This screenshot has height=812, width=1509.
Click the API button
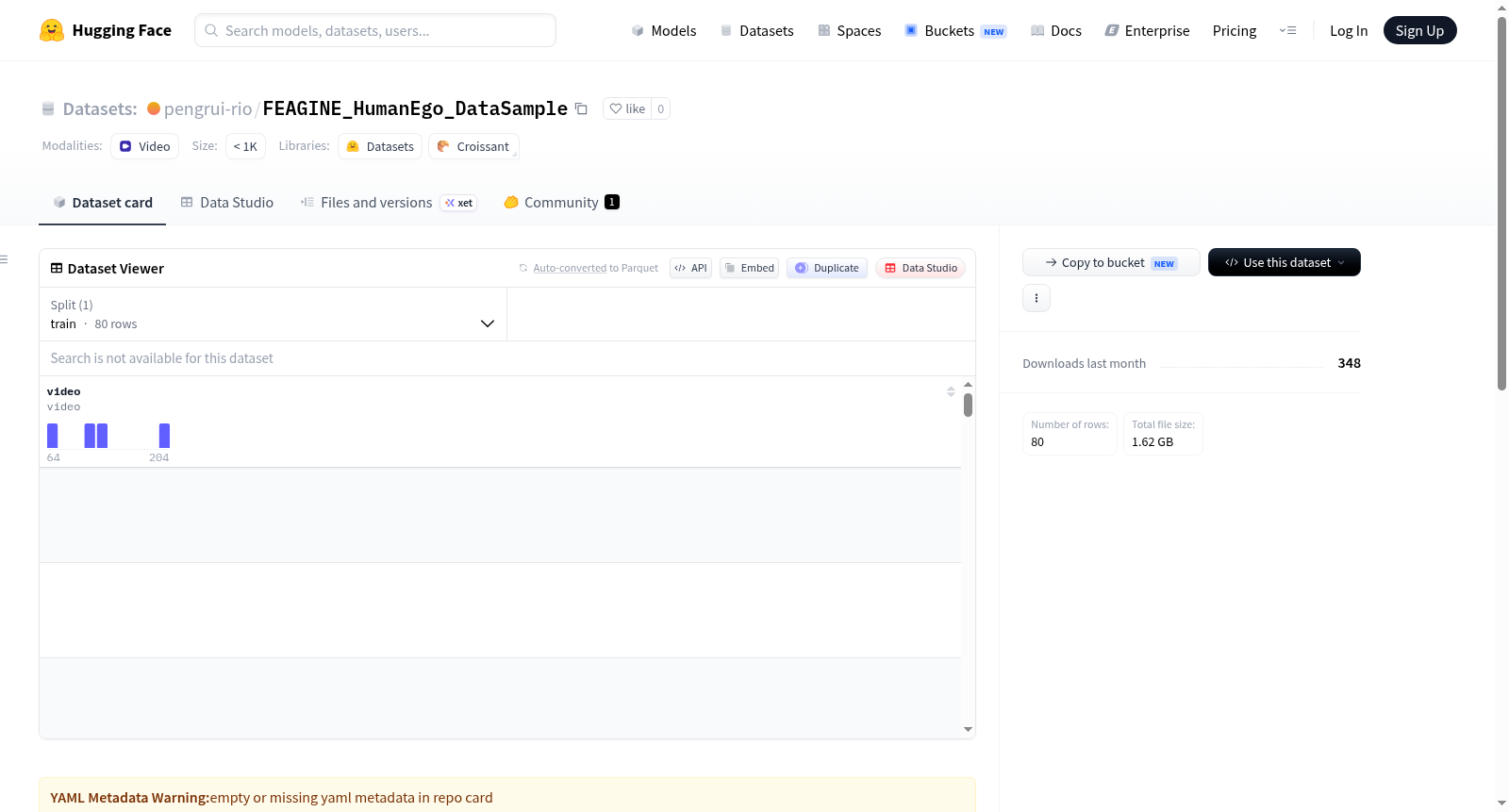[691, 268]
